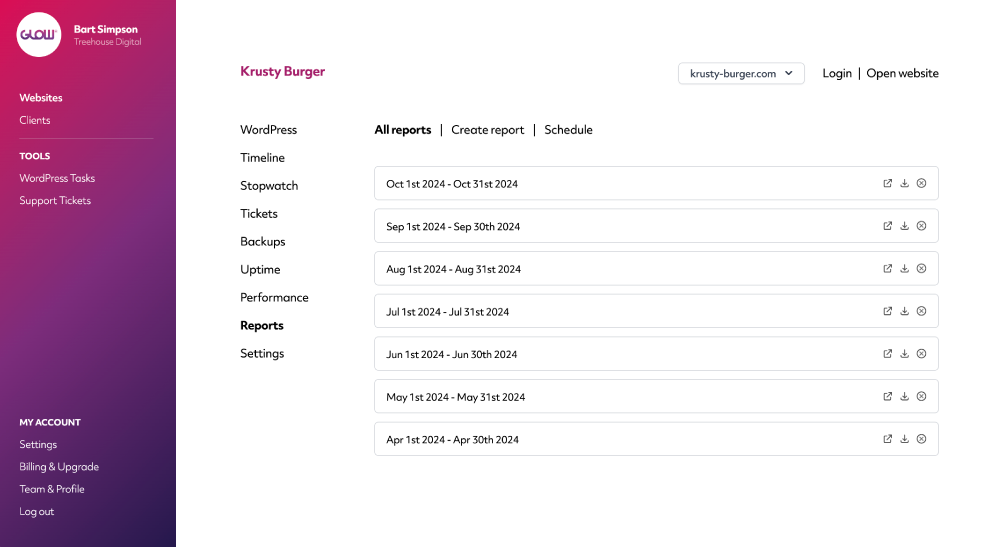The width and height of the screenshot is (1000, 547).
Task: Download the Jul 1st 2024 report
Action: pos(904,311)
